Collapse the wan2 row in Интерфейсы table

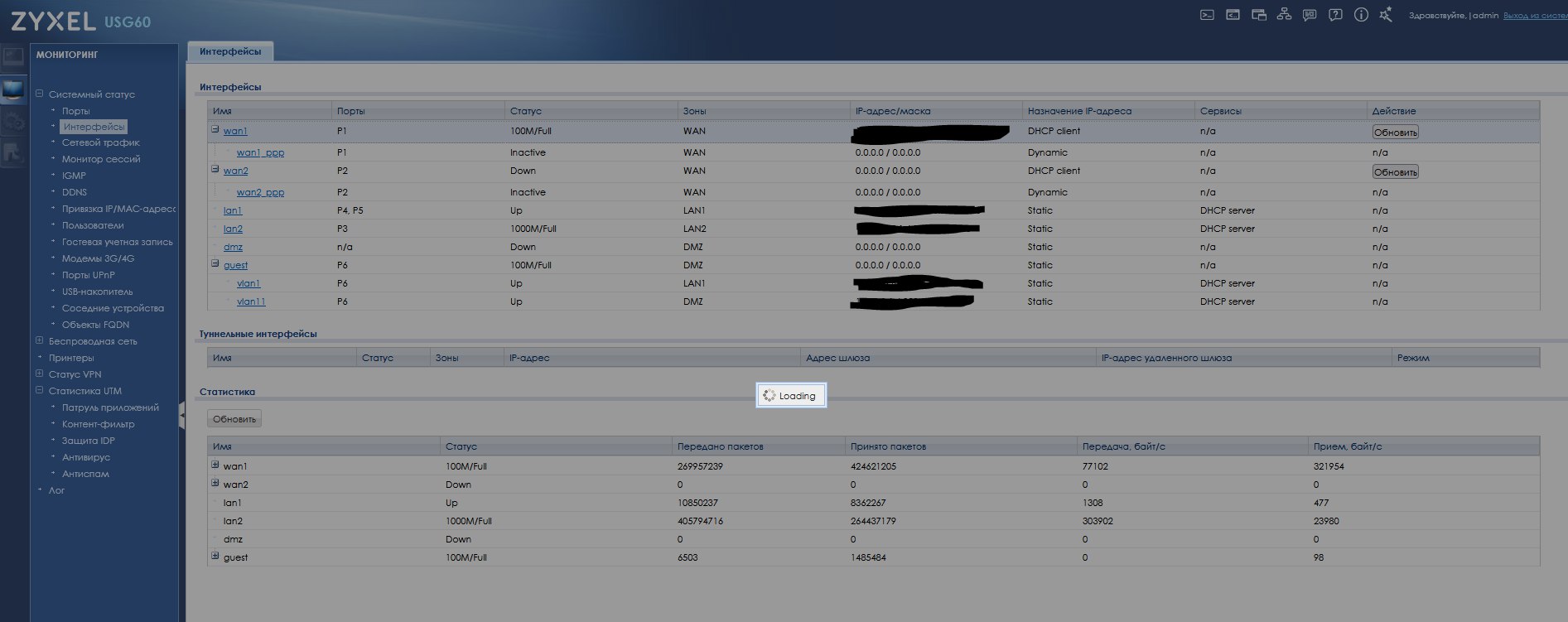[215, 169]
